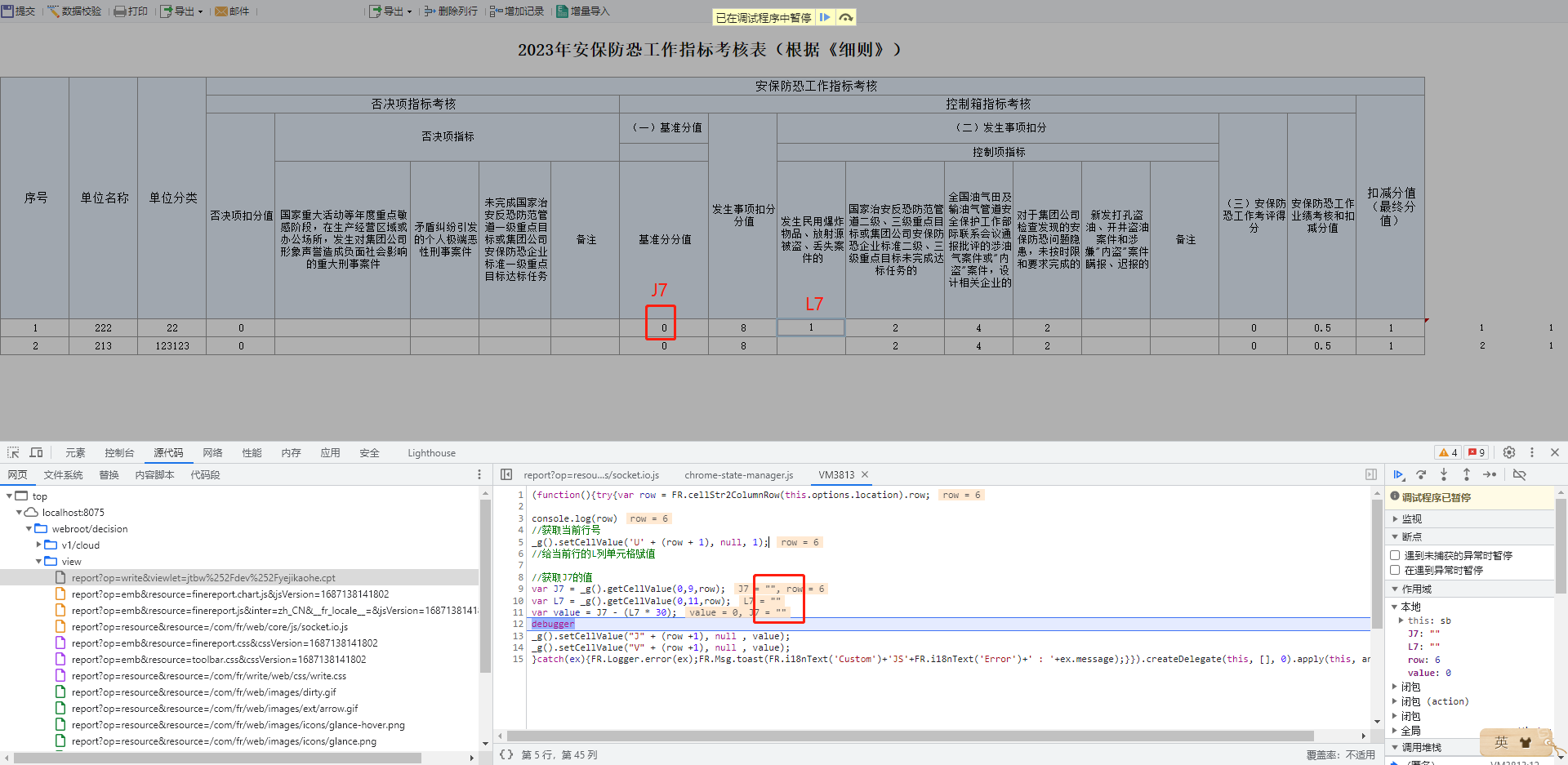This screenshot has height=765, width=1568.
Task: Click the warnings count badge showing 4
Action: coord(1448,452)
